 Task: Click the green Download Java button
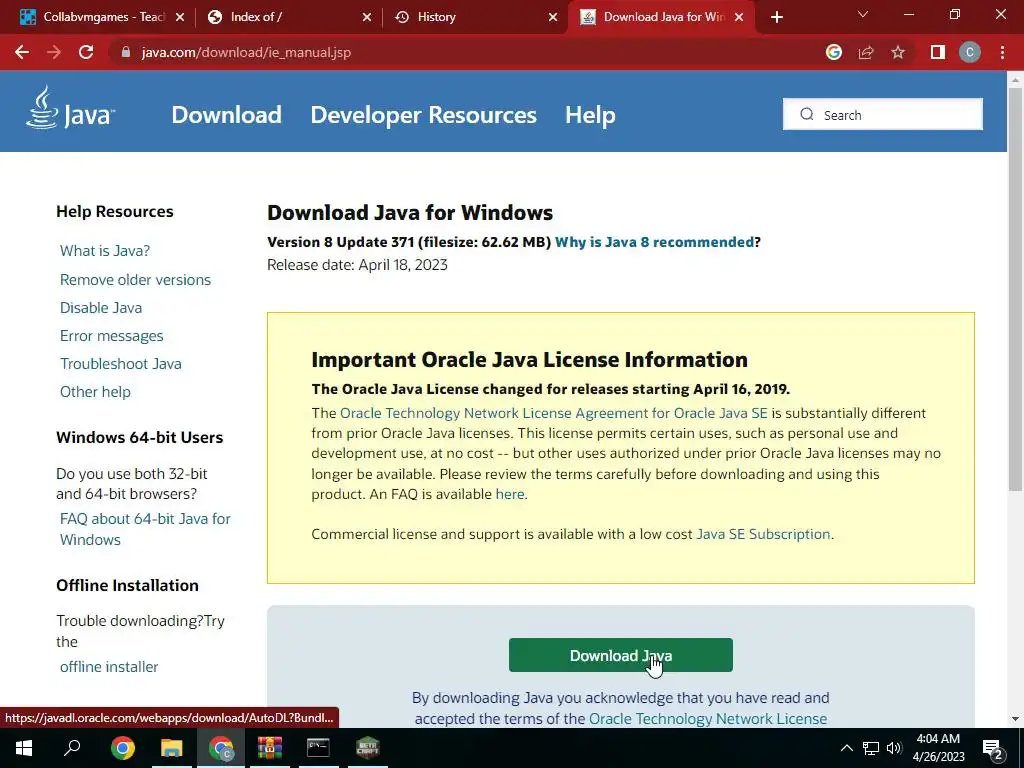[x=620, y=655]
